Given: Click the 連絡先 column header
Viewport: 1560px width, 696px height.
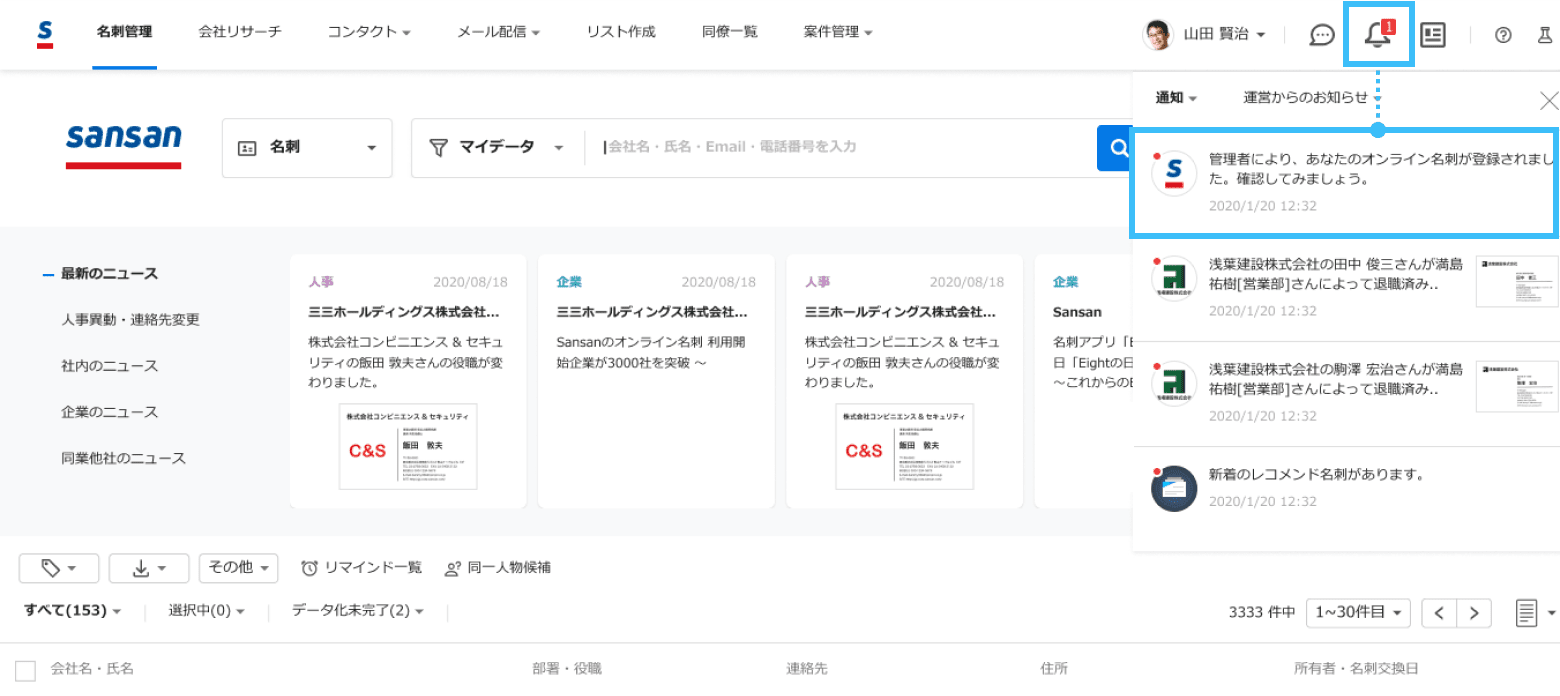Looking at the screenshot, I should (x=807, y=669).
